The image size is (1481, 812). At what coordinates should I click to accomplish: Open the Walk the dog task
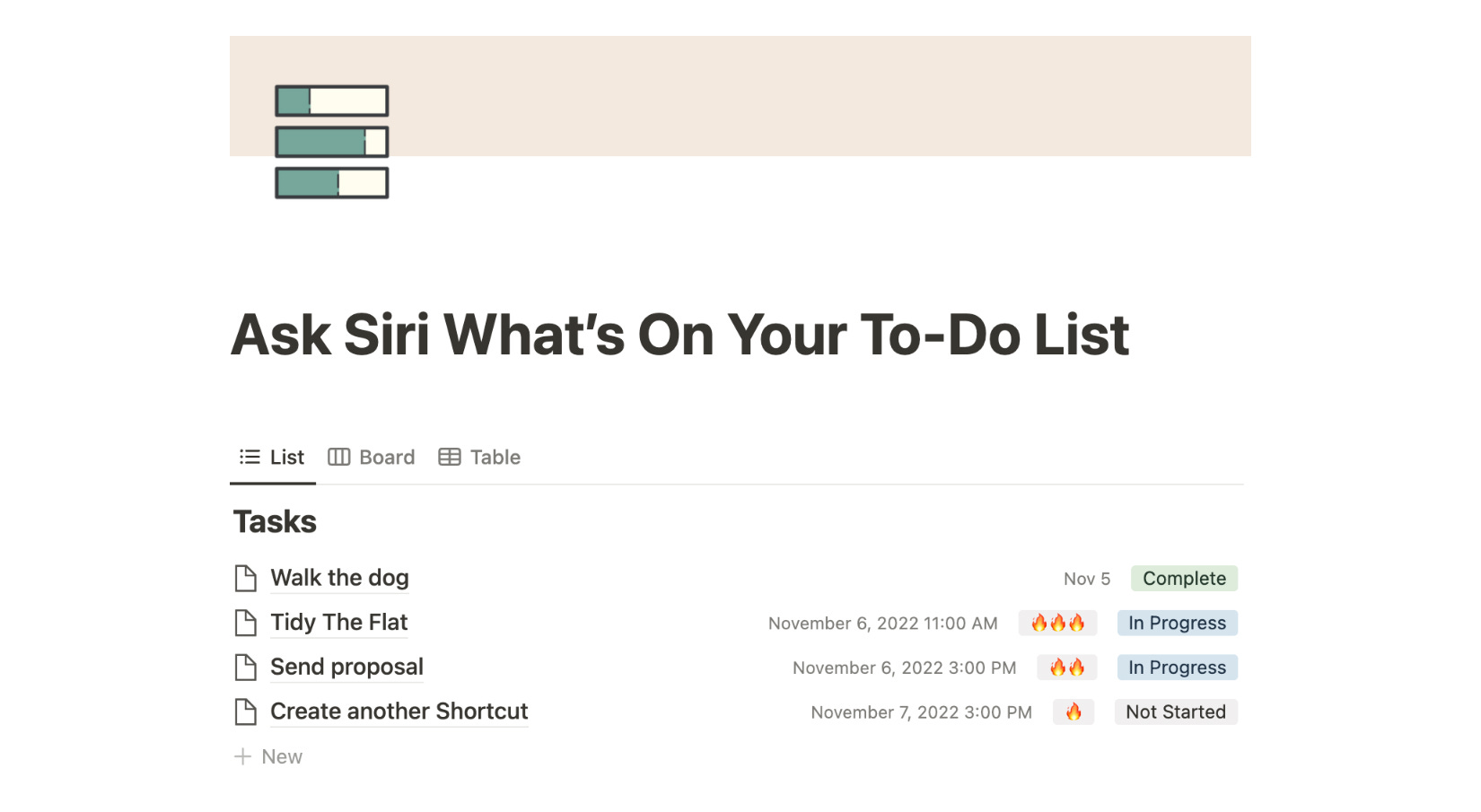(339, 578)
